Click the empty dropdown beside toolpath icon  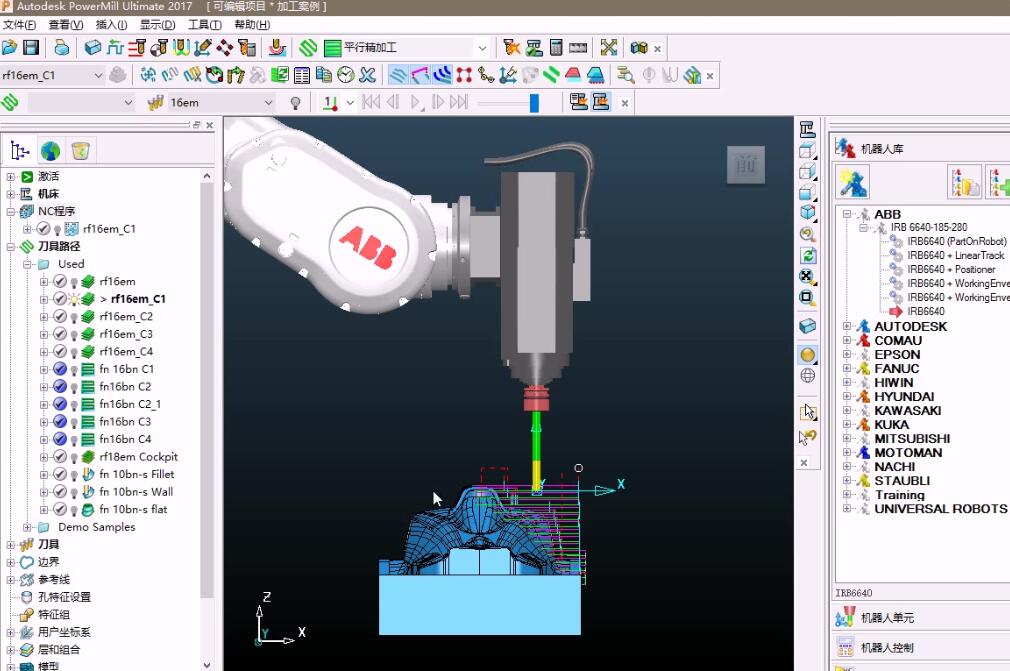click(x=81, y=103)
